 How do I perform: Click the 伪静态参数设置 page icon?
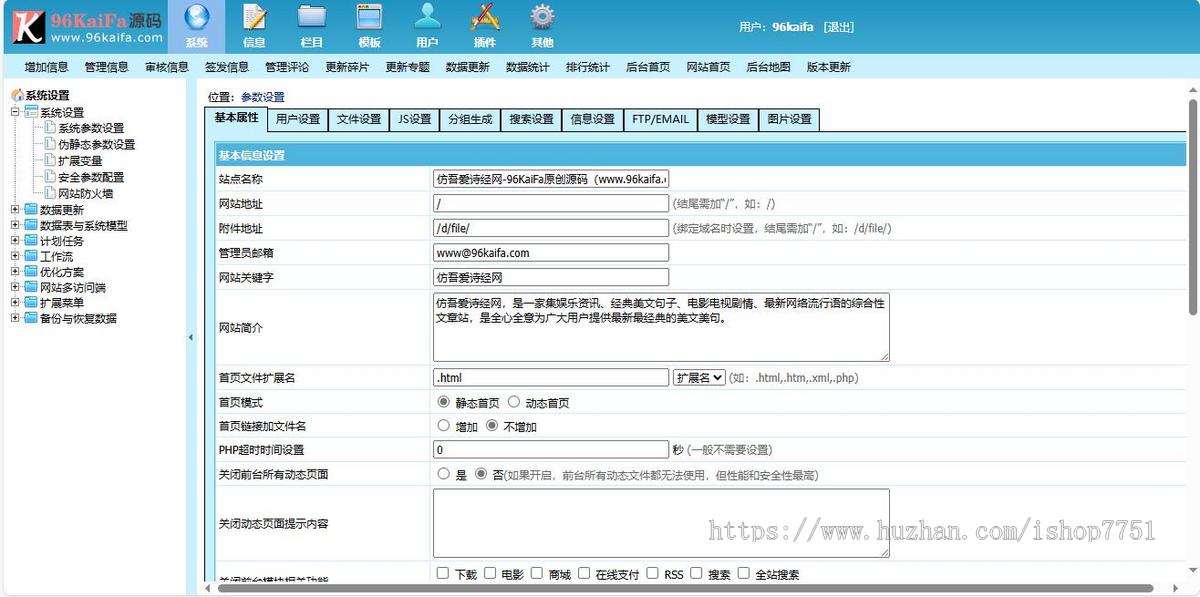tap(50, 144)
